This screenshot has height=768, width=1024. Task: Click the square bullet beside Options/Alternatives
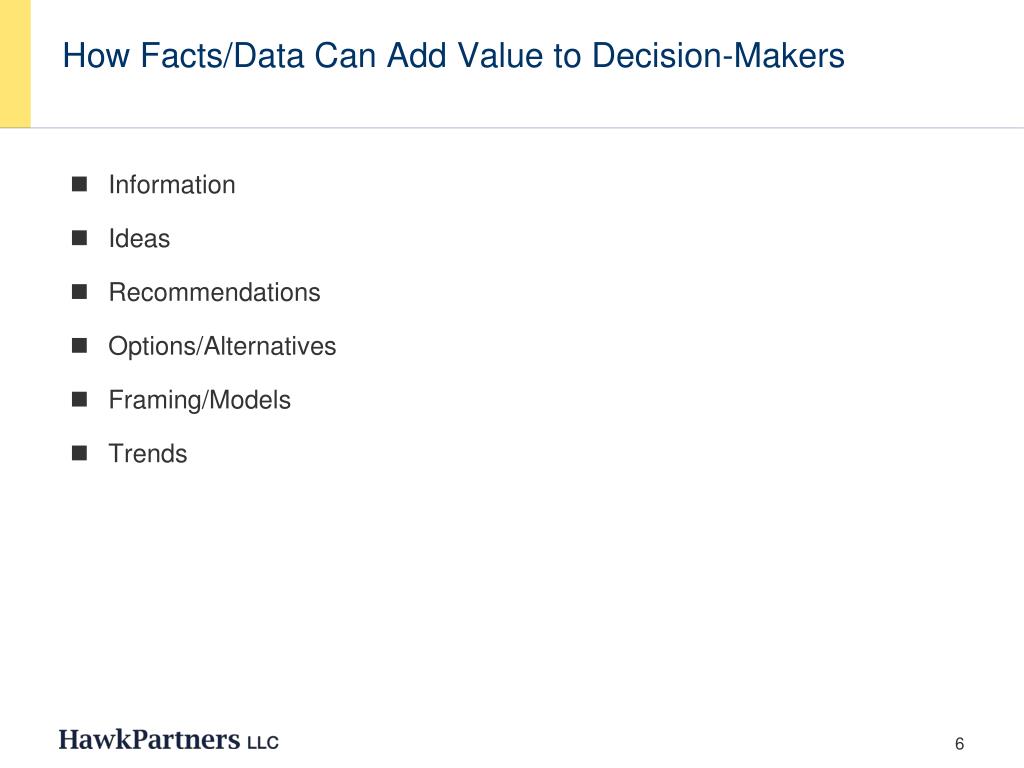coord(79,345)
